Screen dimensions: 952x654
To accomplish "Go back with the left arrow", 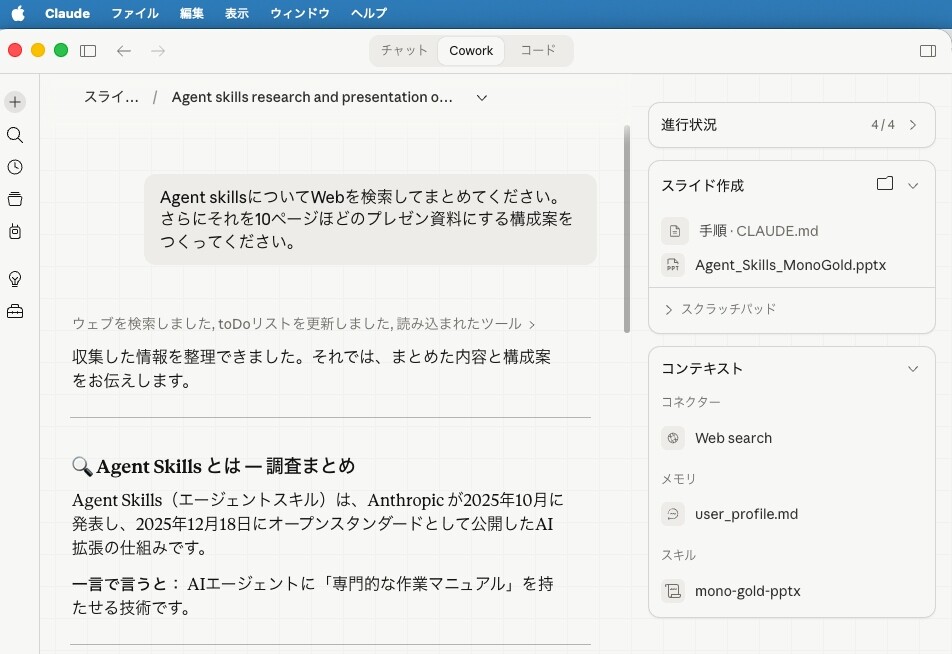I will pos(124,51).
